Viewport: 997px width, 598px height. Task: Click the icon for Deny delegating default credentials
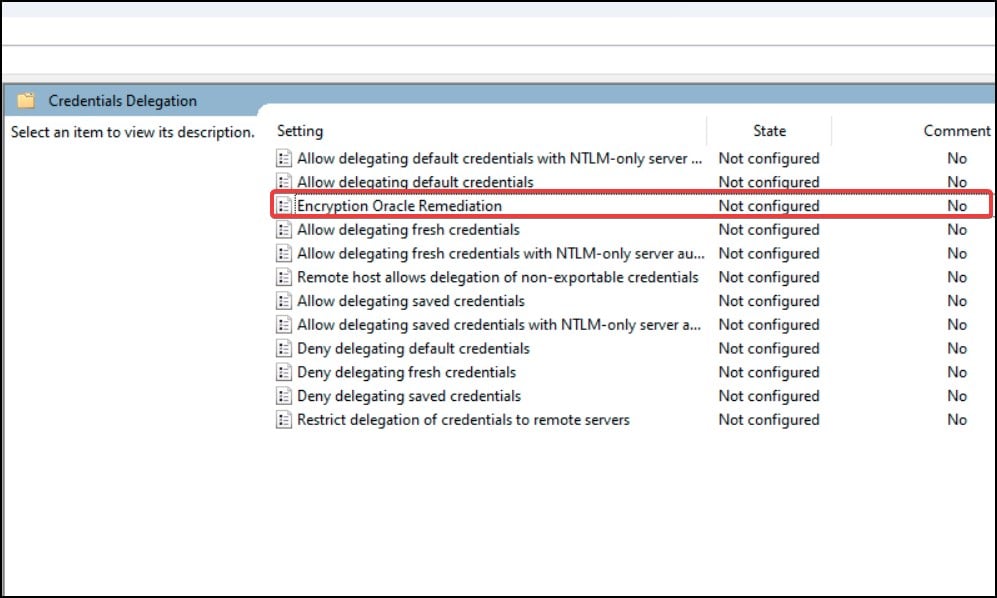(284, 349)
